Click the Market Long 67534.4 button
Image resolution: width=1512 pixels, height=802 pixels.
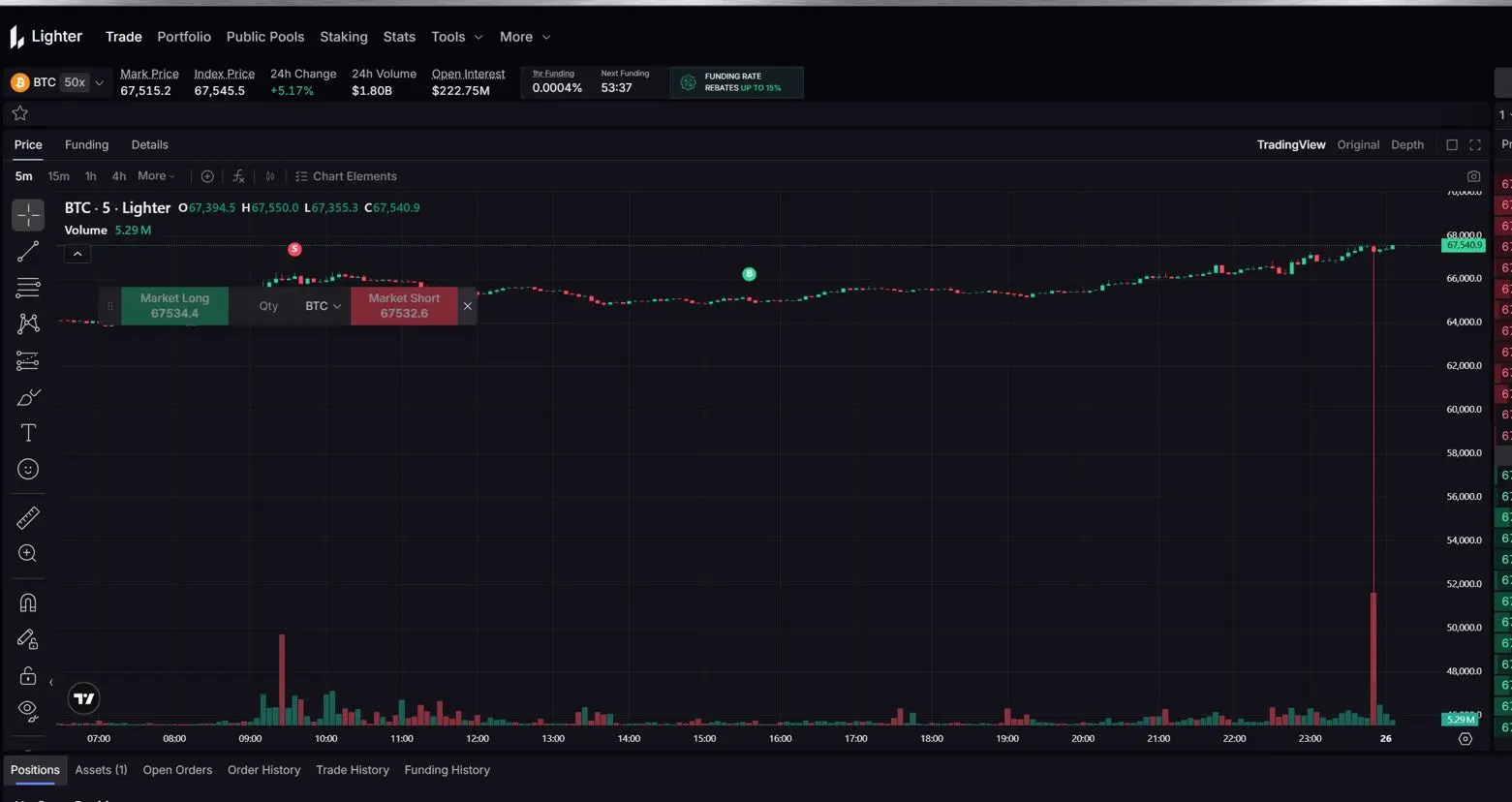[x=174, y=306]
